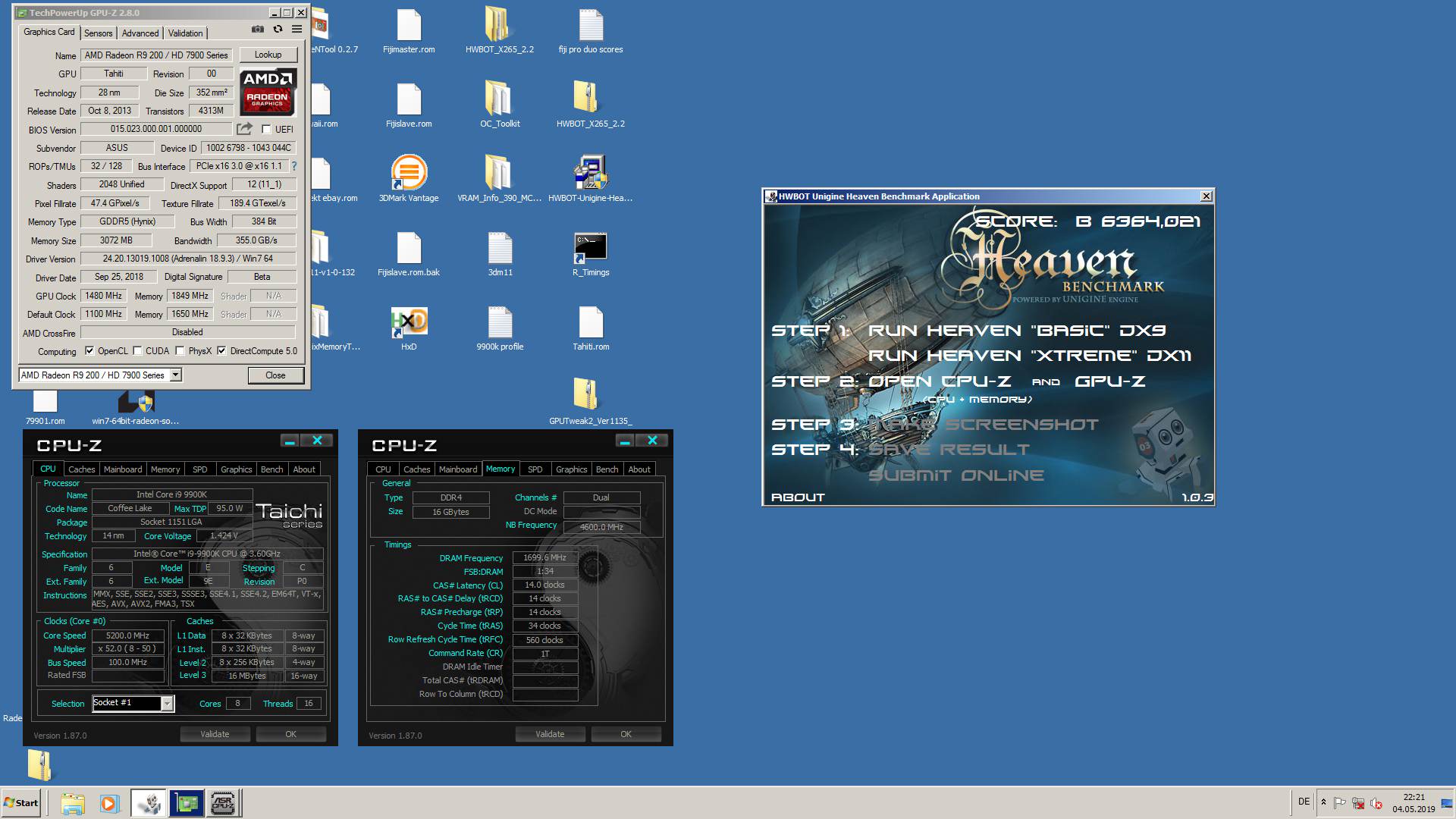This screenshot has width=1456, height=819.
Task: Open Windows Explorer from the taskbar
Action: [73, 803]
